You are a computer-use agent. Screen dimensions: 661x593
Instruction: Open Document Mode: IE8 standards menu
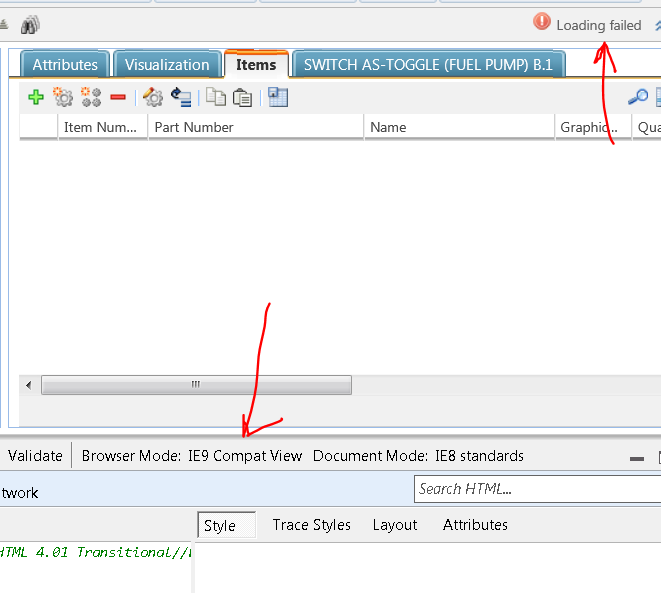pyautogui.click(x=418, y=456)
